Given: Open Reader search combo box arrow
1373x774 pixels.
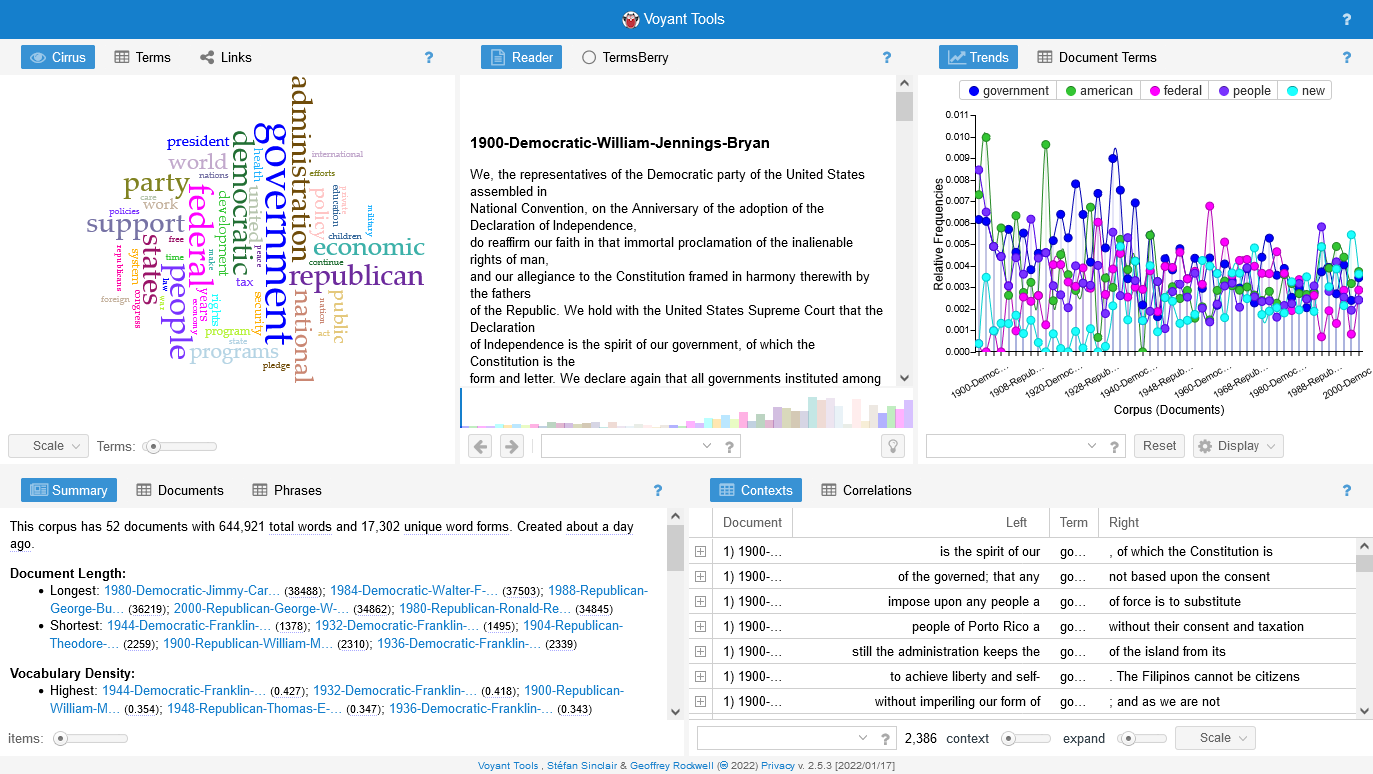Looking at the screenshot, I should pos(707,446).
